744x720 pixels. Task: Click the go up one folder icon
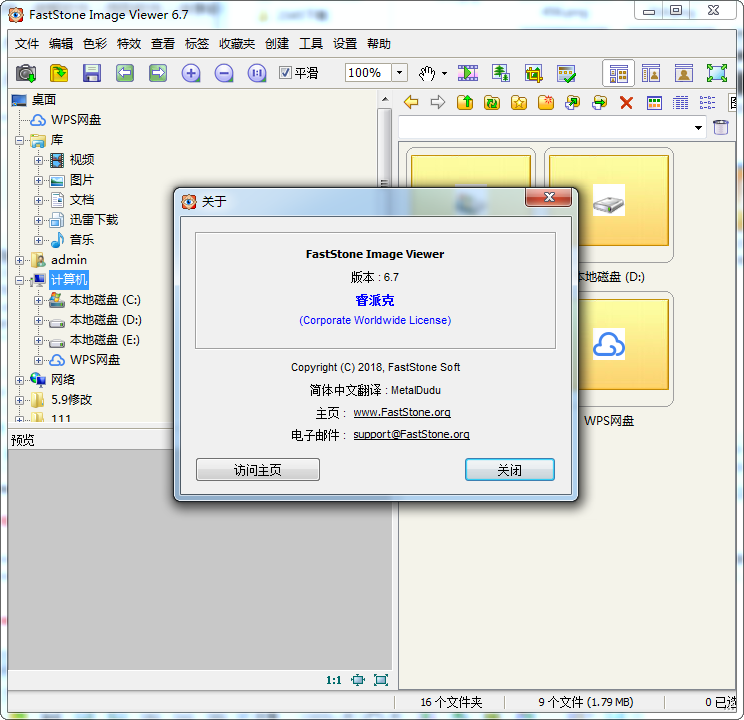click(x=465, y=102)
